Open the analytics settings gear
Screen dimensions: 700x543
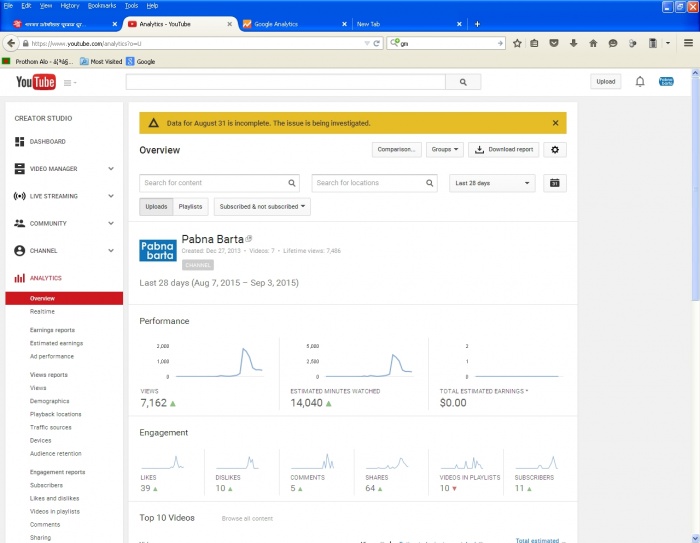pyautogui.click(x=556, y=149)
